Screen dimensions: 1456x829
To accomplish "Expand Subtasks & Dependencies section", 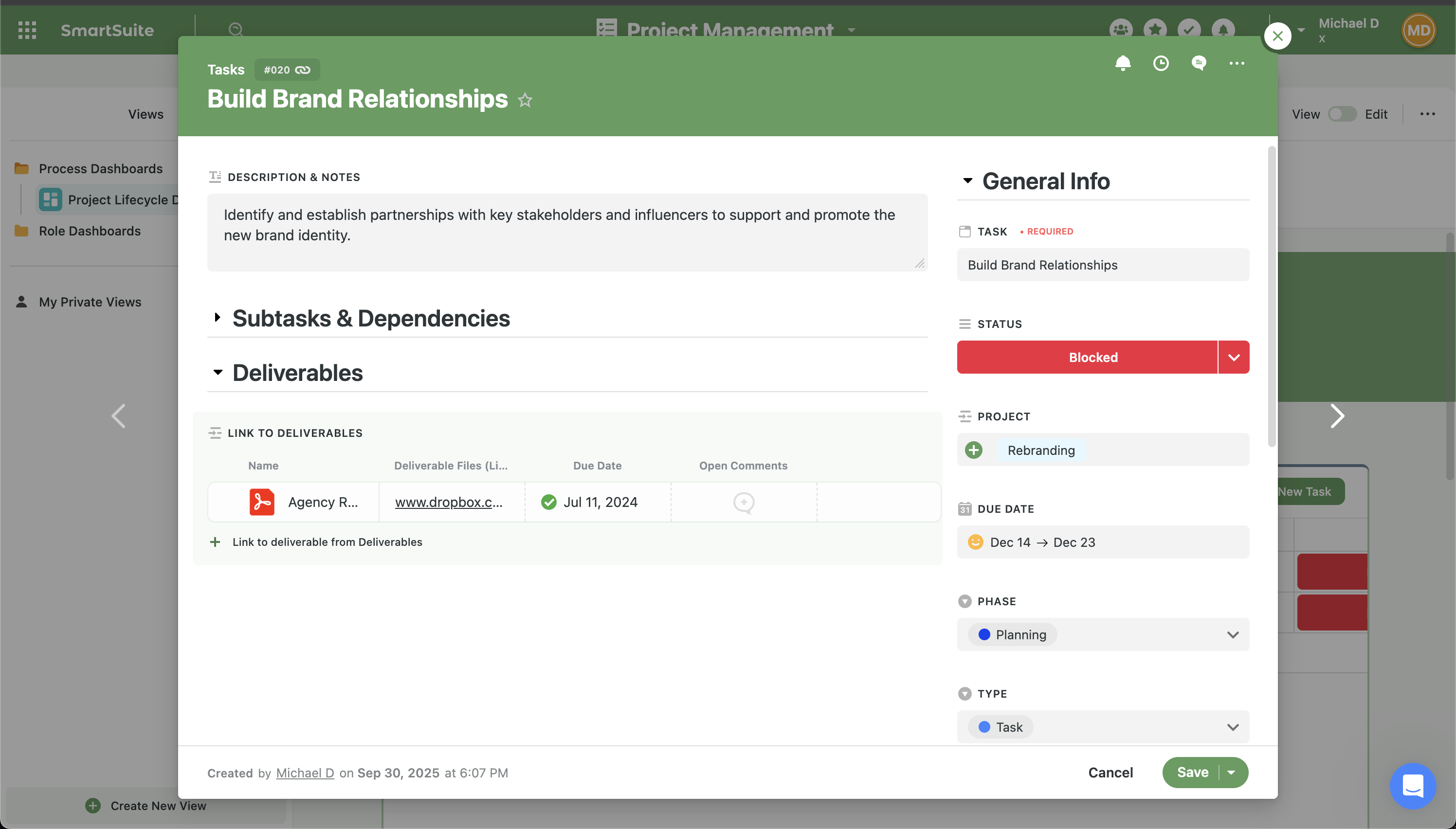I will [218, 318].
